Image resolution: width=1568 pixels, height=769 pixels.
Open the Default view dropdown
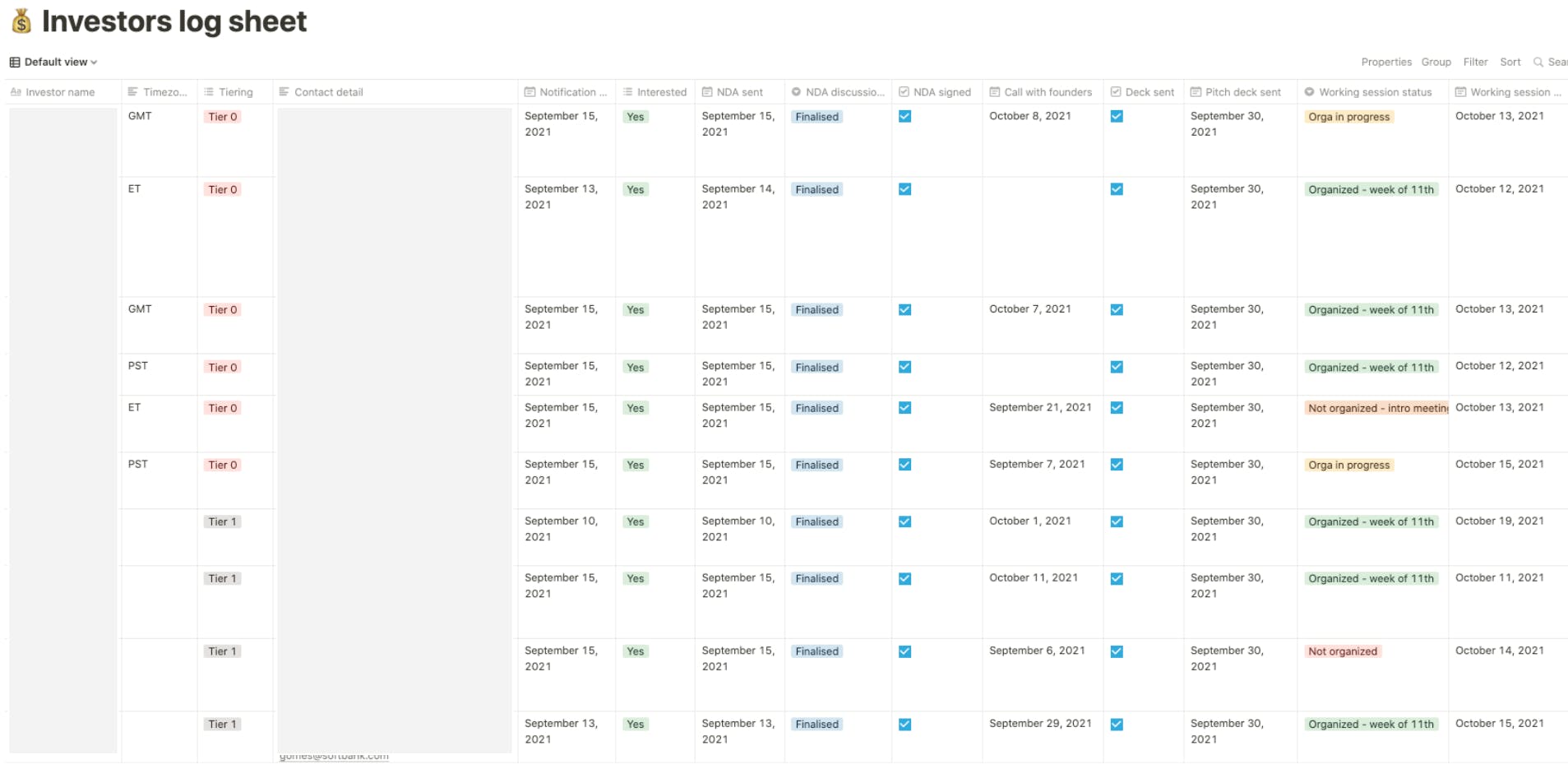(60, 62)
